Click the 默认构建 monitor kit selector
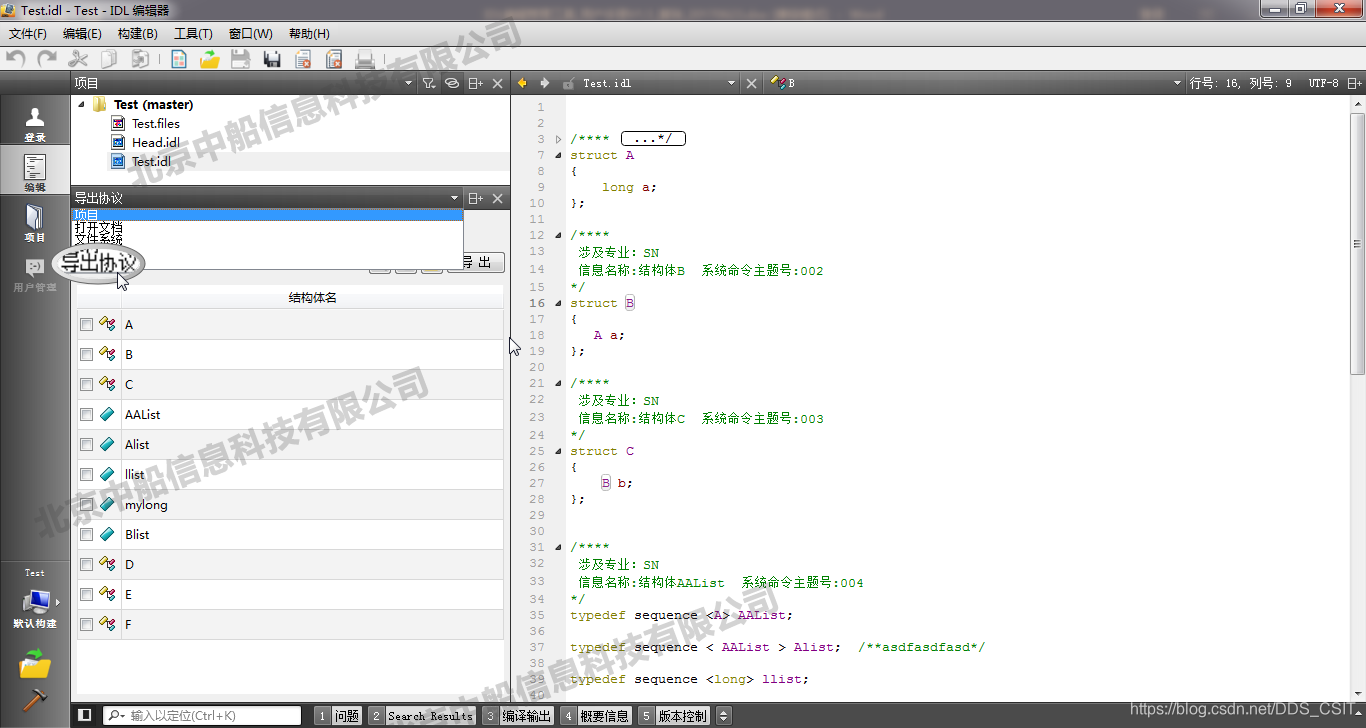The width and height of the screenshot is (1366, 728). click(x=35, y=606)
